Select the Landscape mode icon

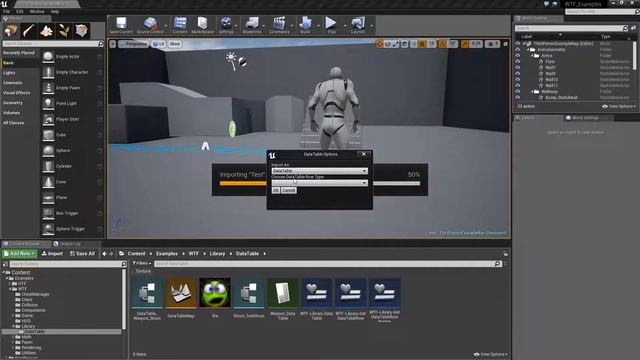[x=46, y=31]
